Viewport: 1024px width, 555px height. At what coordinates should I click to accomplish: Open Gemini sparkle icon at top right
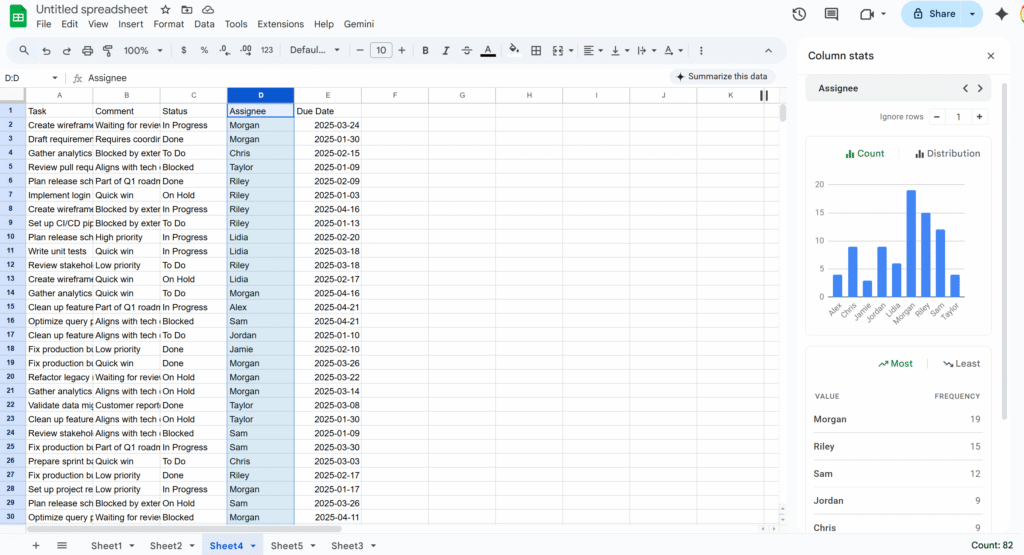(1000, 14)
